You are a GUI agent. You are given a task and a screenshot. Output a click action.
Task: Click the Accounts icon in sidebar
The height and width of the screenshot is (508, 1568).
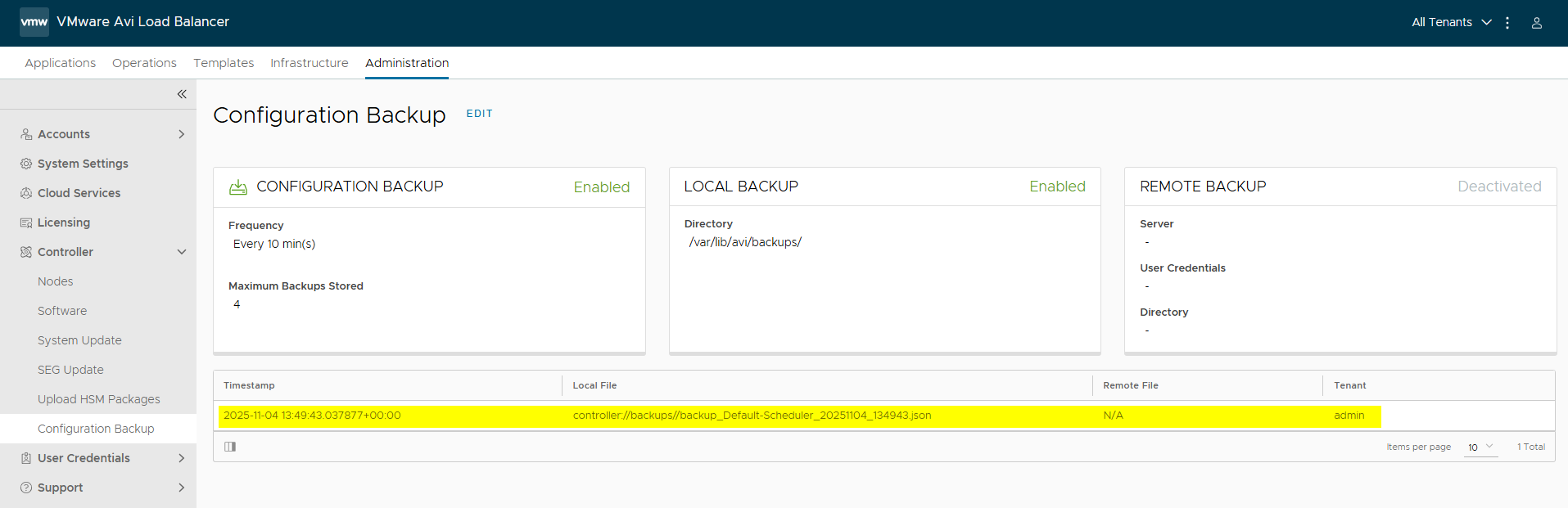(x=26, y=134)
